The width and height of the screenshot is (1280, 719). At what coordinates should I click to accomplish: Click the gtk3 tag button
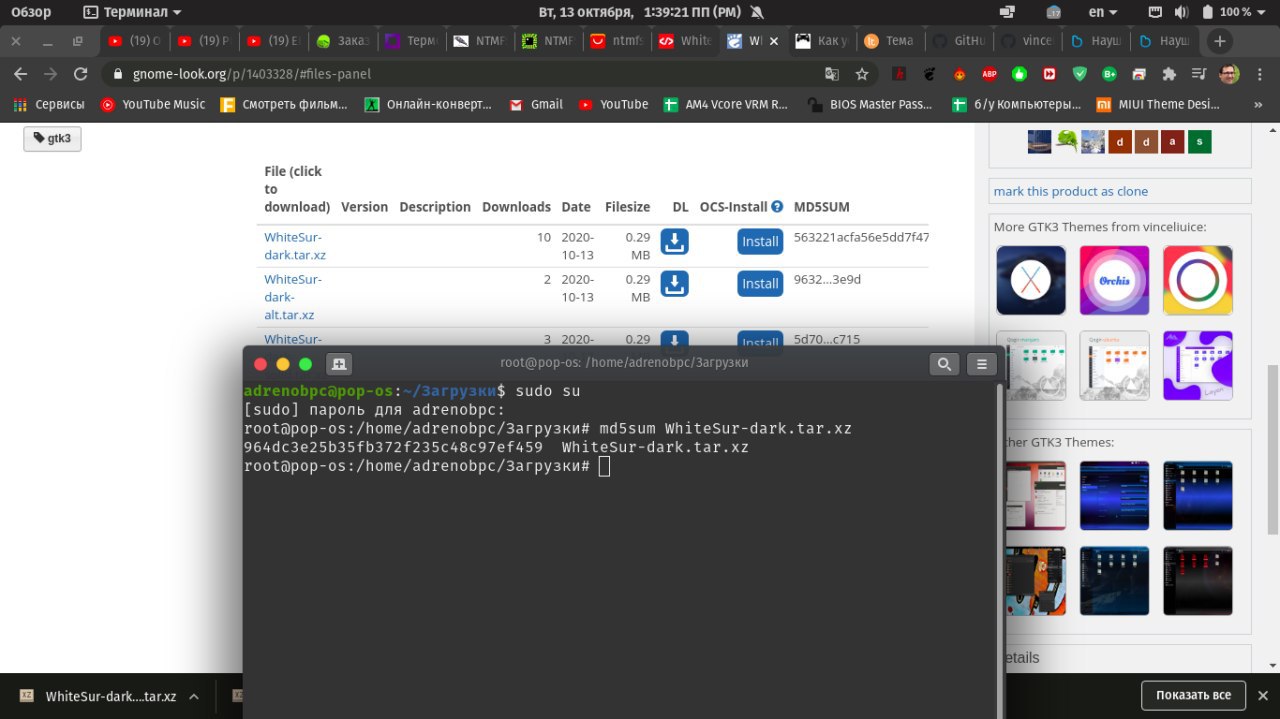tap(52, 139)
